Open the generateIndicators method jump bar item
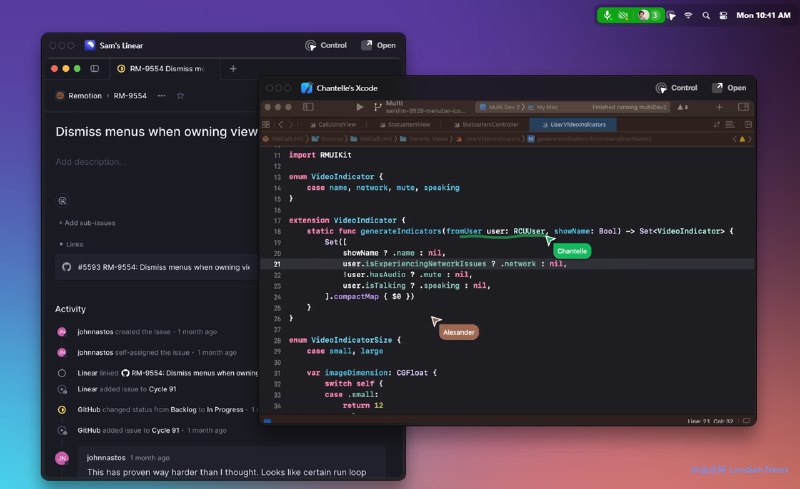This screenshot has width=800, height=489. pos(589,139)
